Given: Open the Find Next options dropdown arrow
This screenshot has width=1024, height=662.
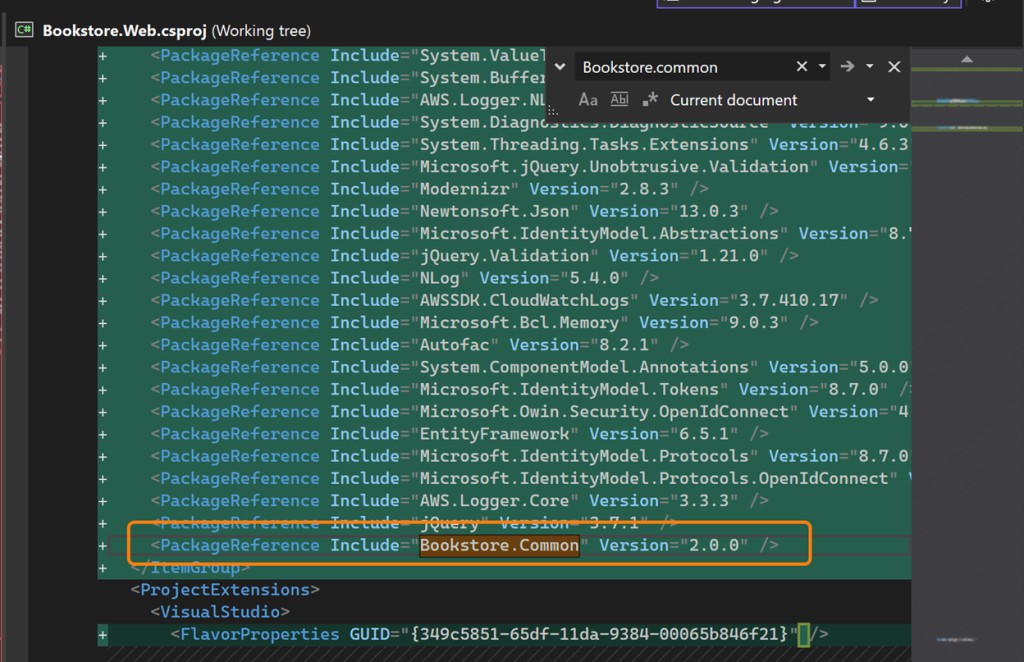Looking at the screenshot, I should 869,67.
